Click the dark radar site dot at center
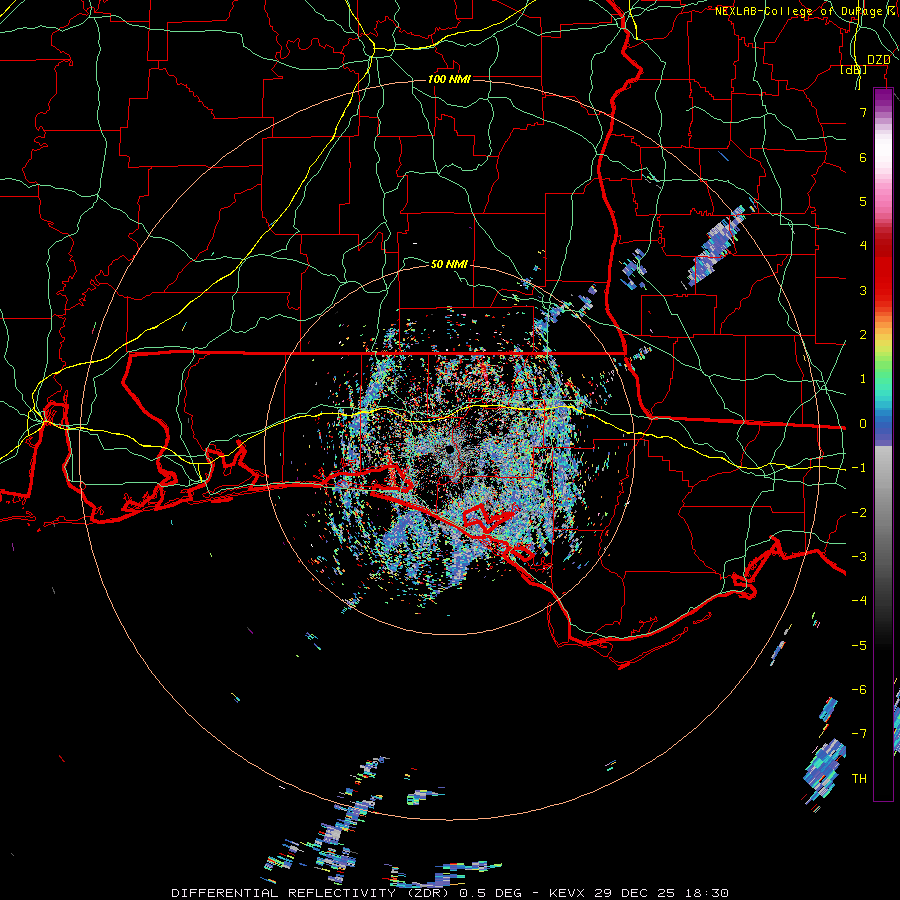This screenshot has width=900, height=900. (449, 450)
